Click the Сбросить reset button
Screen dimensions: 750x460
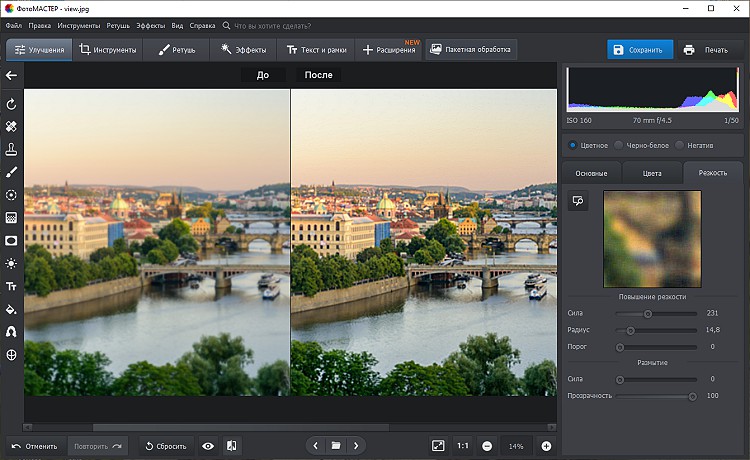point(164,445)
